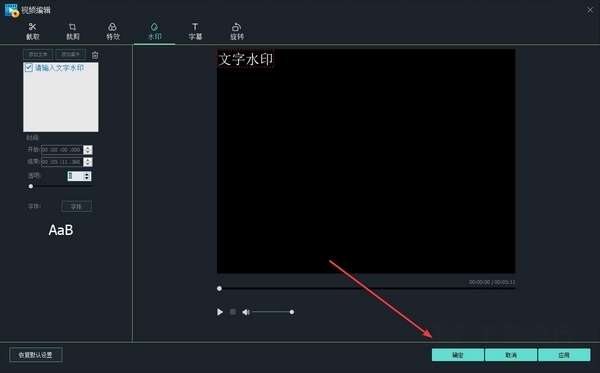This screenshot has width=600, height=373.
Task: Click the video seek bar handle
Action: [x=219, y=288]
